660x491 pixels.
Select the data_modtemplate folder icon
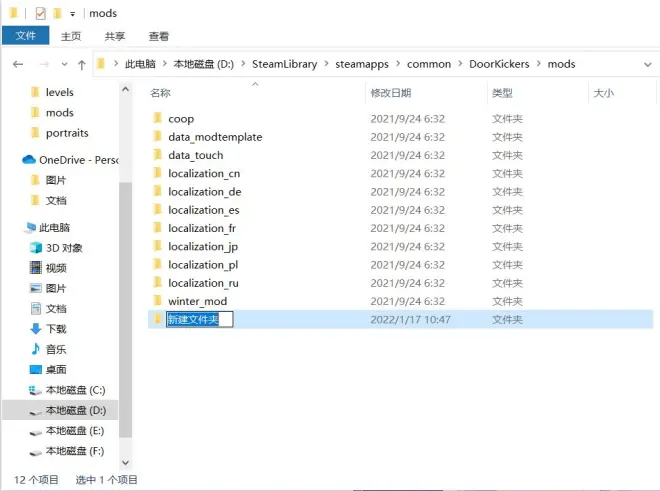pos(158,136)
